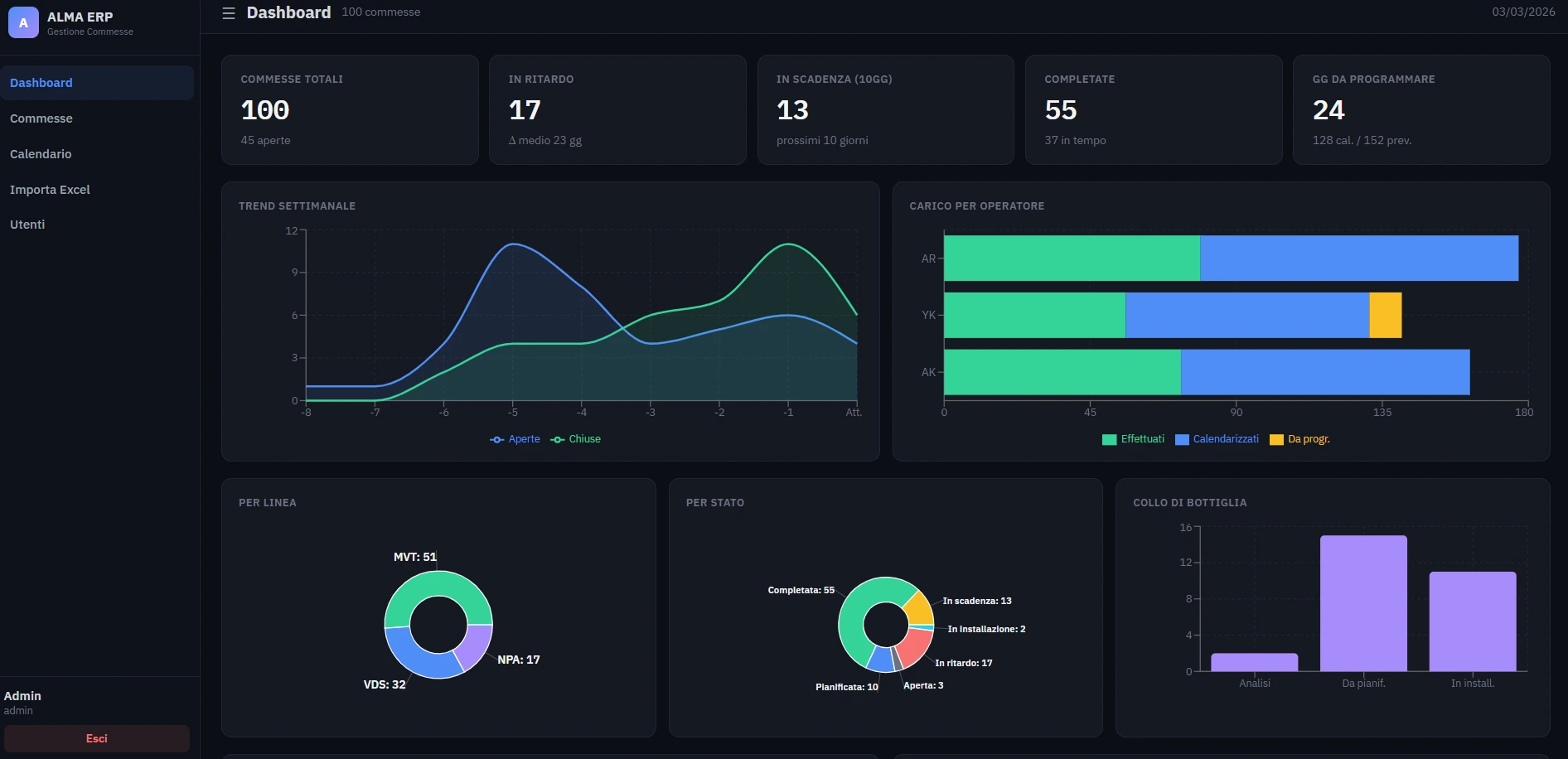Viewport: 1568px width, 759px height.
Task: Click the 'Pianificata: 10' label
Action: coord(847,687)
